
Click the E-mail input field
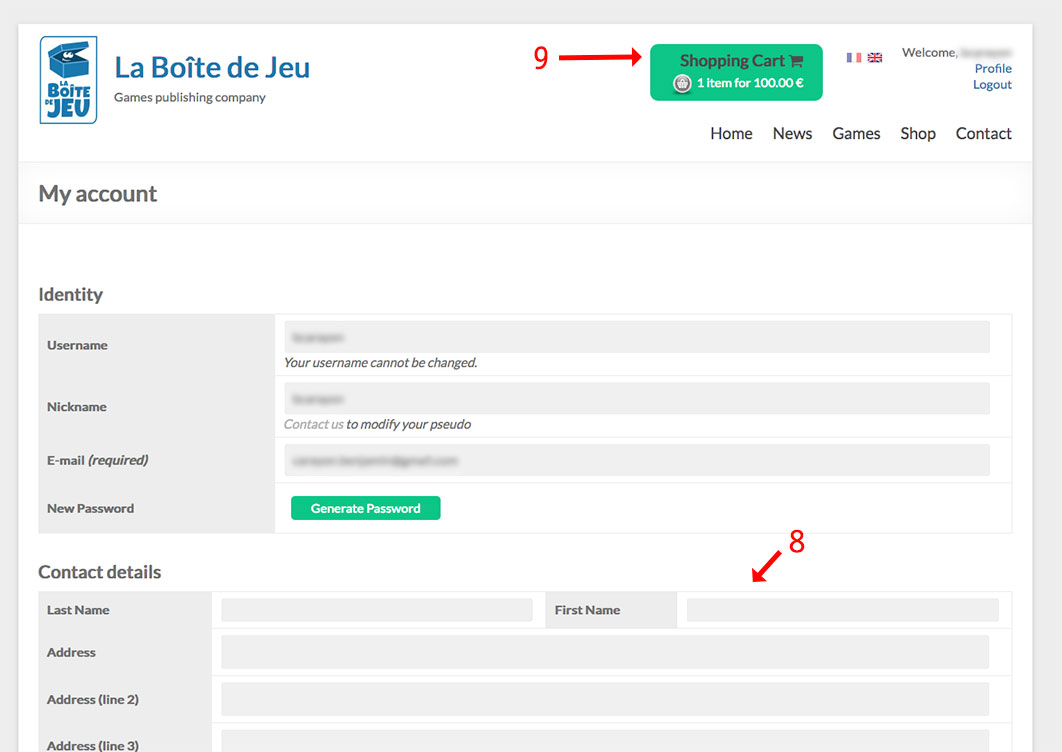[x=636, y=461]
